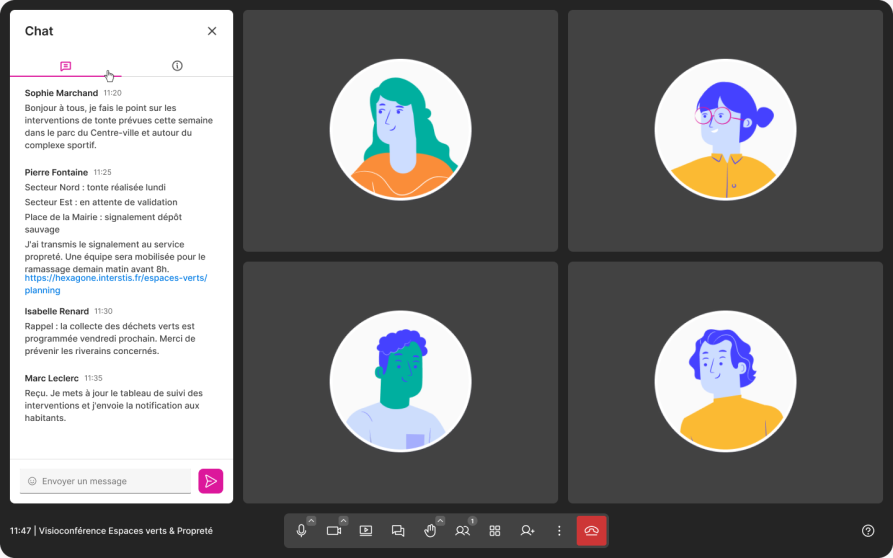The height and width of the screenshot is (558, 893).
Task: Close the Chat panel
Action: click(x=212, y=31)
